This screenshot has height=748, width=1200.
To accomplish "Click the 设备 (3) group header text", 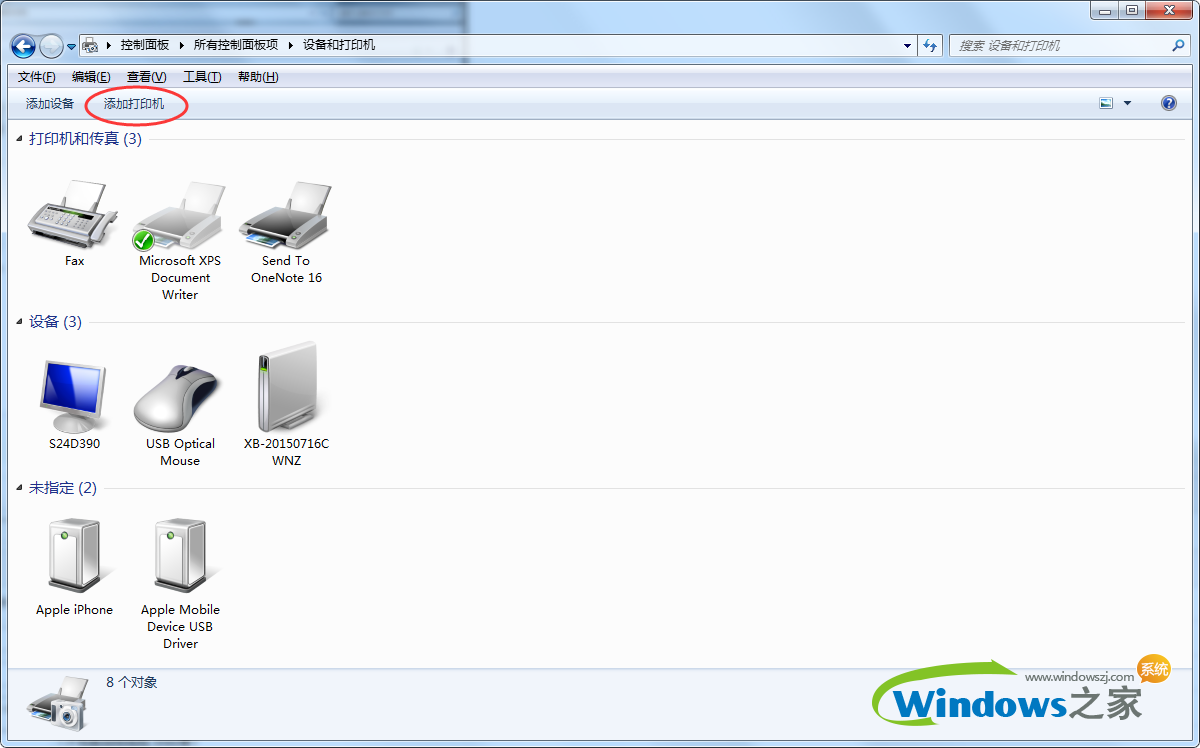I will 55,322.
